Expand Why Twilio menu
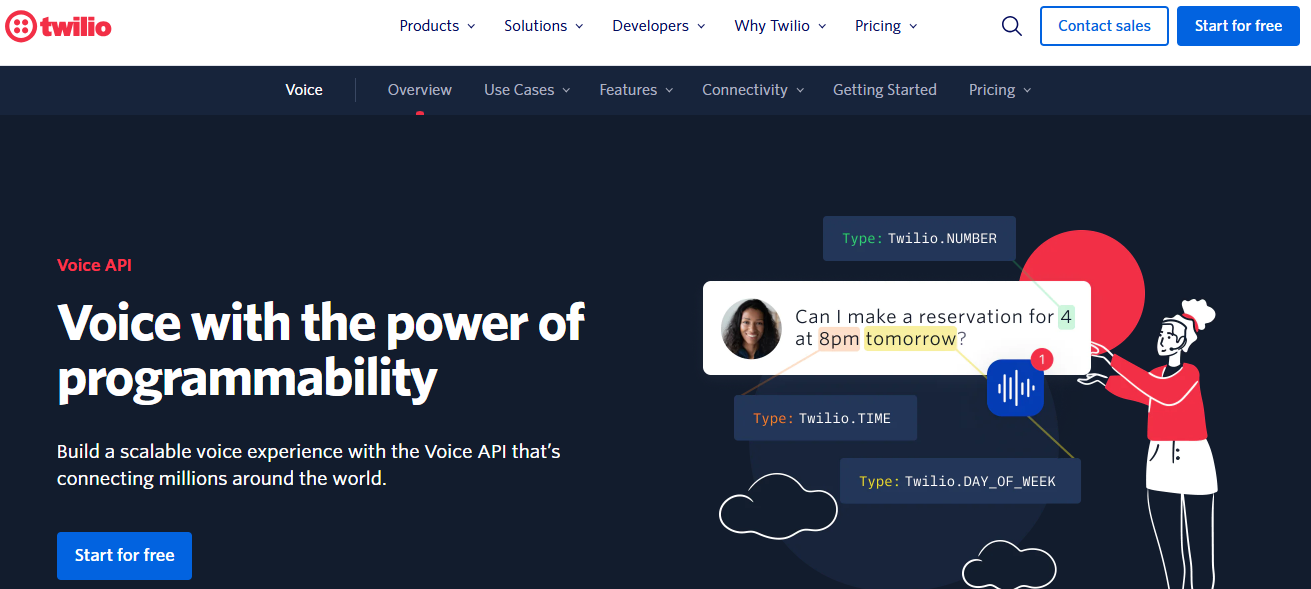1311x589 pixels. pos(780,26)
